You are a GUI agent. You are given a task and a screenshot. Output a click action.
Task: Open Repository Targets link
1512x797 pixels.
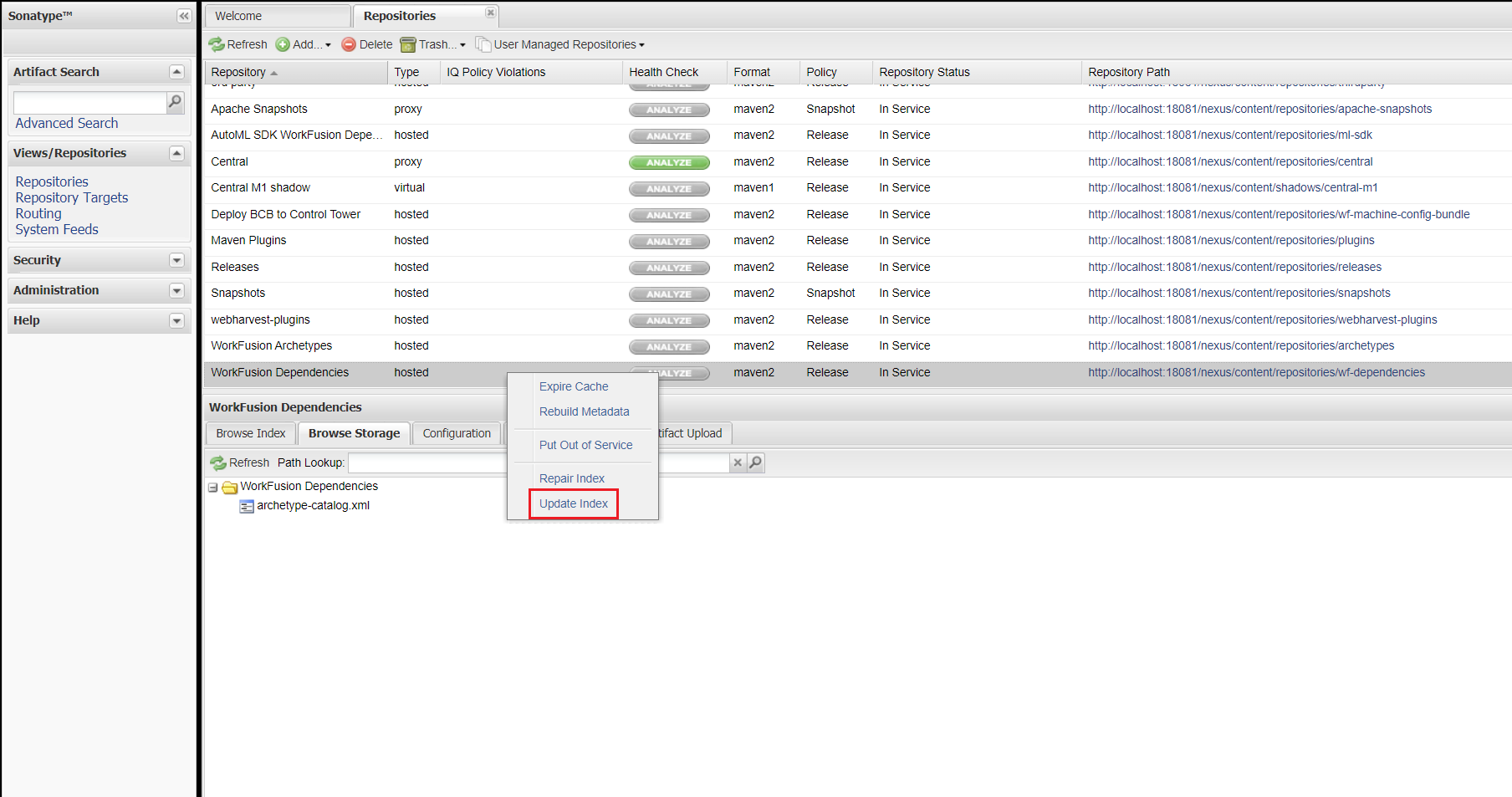pyautogui.click(x=72, y=197)
